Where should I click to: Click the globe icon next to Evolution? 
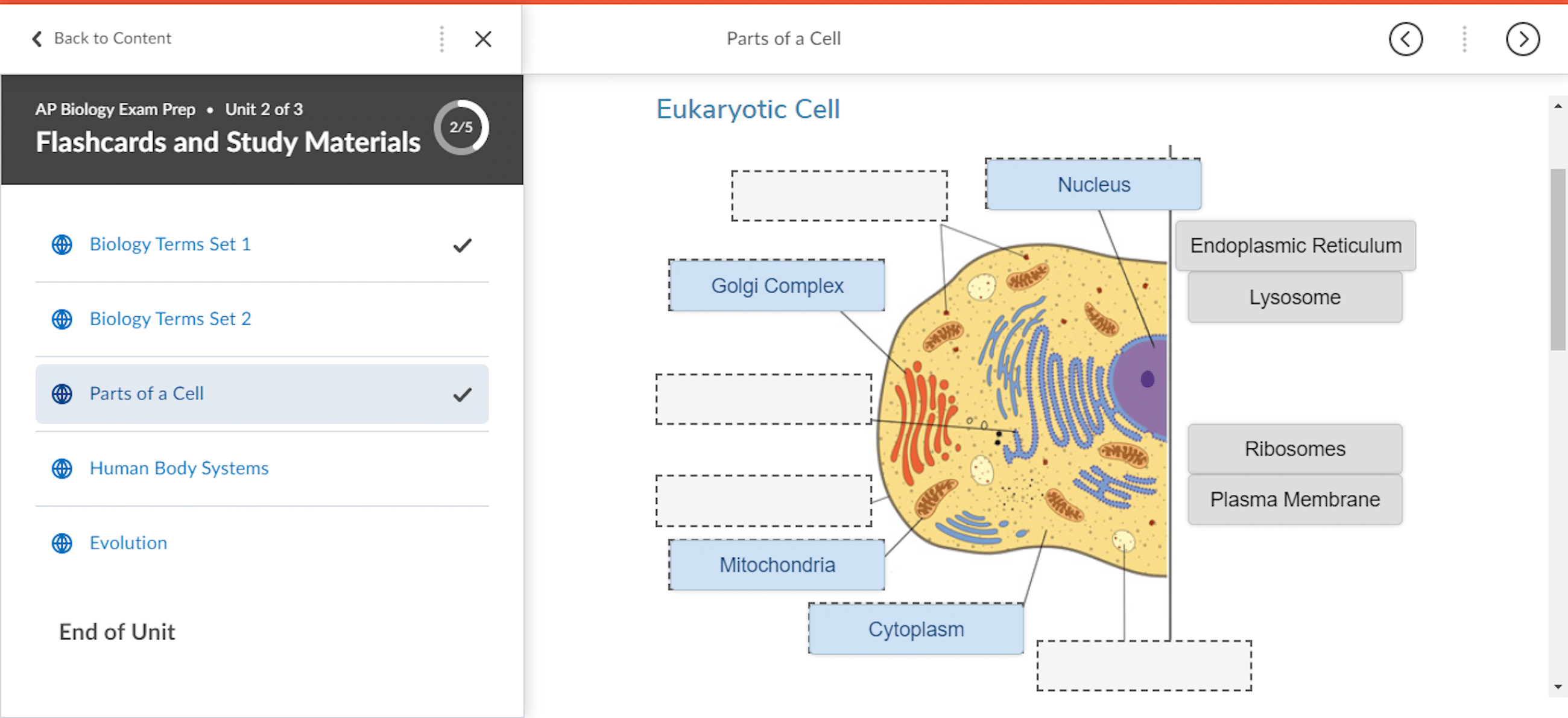(x=62, y=542)
